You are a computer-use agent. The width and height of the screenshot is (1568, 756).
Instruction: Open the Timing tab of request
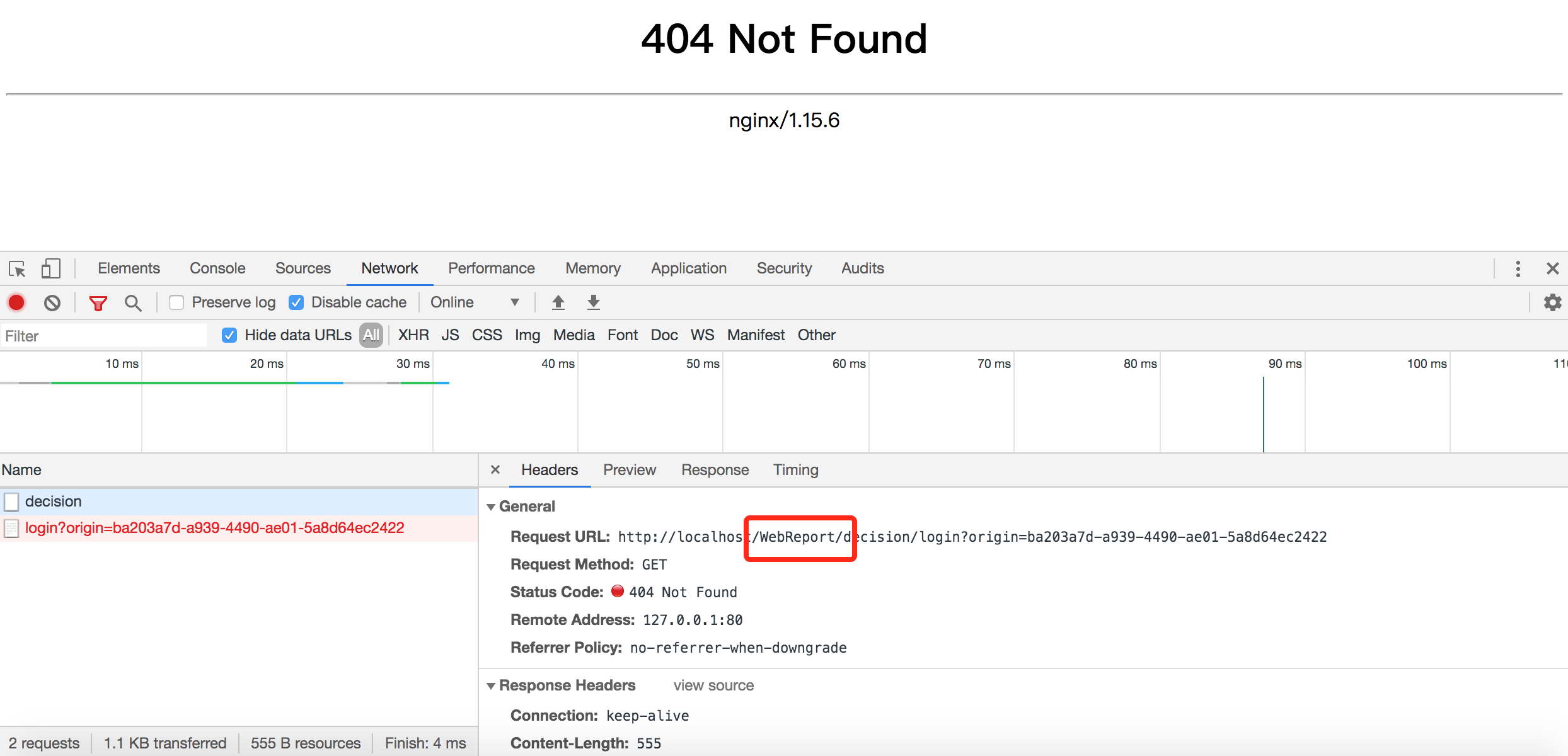[x=795, y=470]
